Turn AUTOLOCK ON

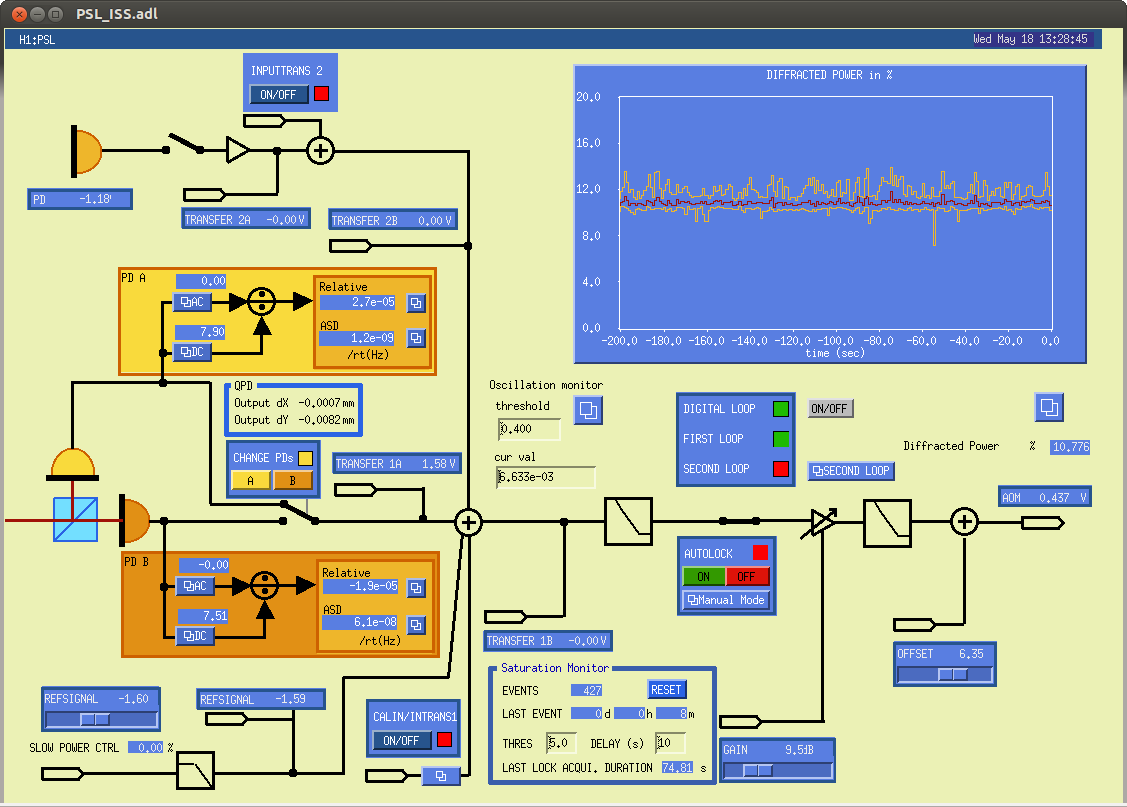[x=703, y=576]
